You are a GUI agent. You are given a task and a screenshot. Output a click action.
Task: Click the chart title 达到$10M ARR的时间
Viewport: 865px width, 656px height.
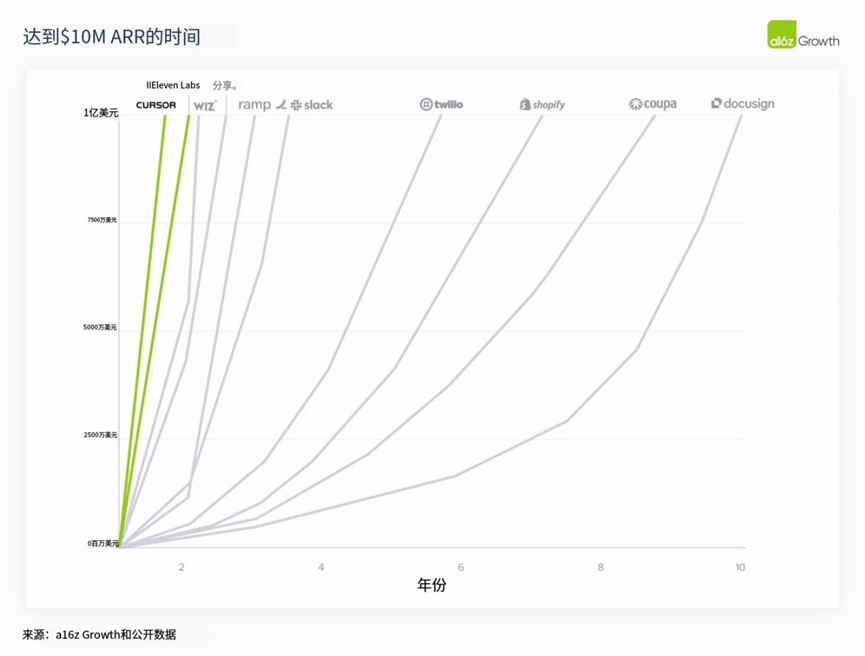tap(111, 37)
